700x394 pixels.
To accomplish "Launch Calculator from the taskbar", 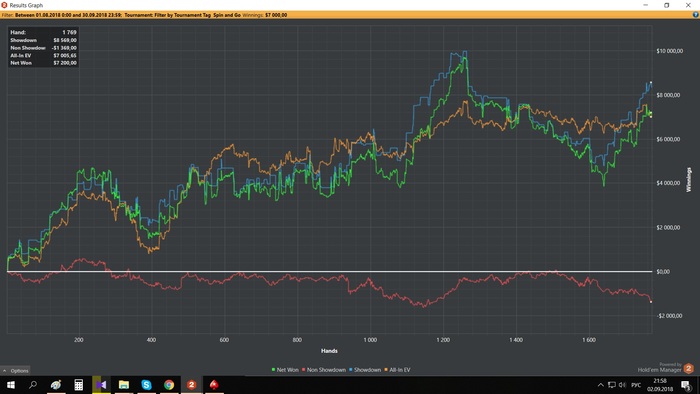I will (x=79, y=385).
